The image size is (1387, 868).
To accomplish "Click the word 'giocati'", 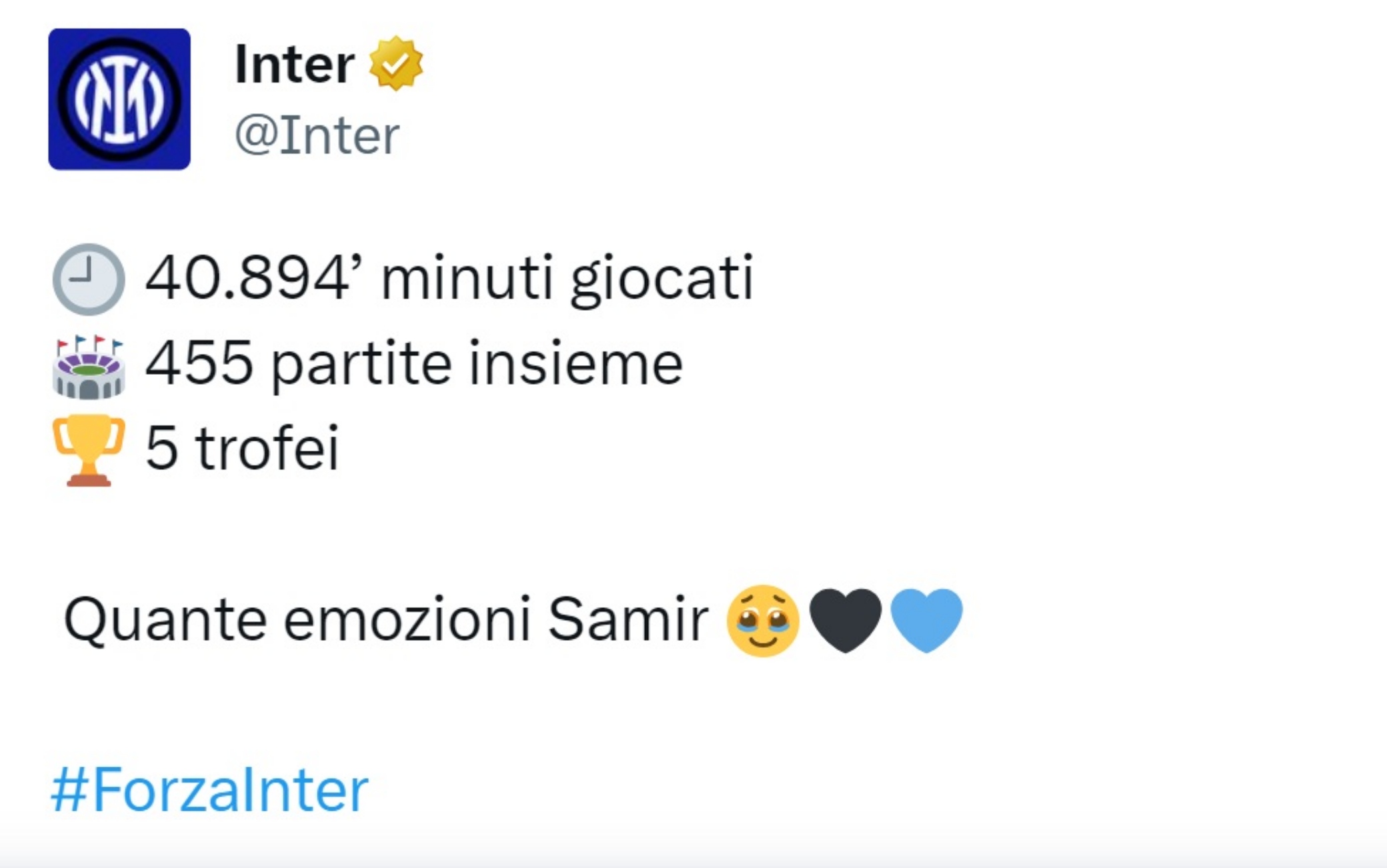I will point(661,281).
